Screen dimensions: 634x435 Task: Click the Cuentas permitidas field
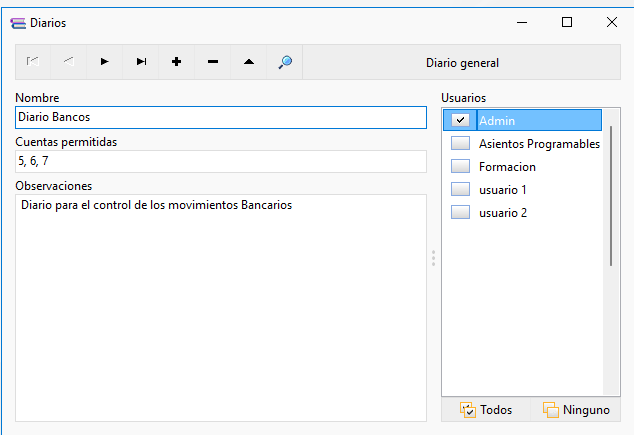pyautogui.click(x=221, y=161)
